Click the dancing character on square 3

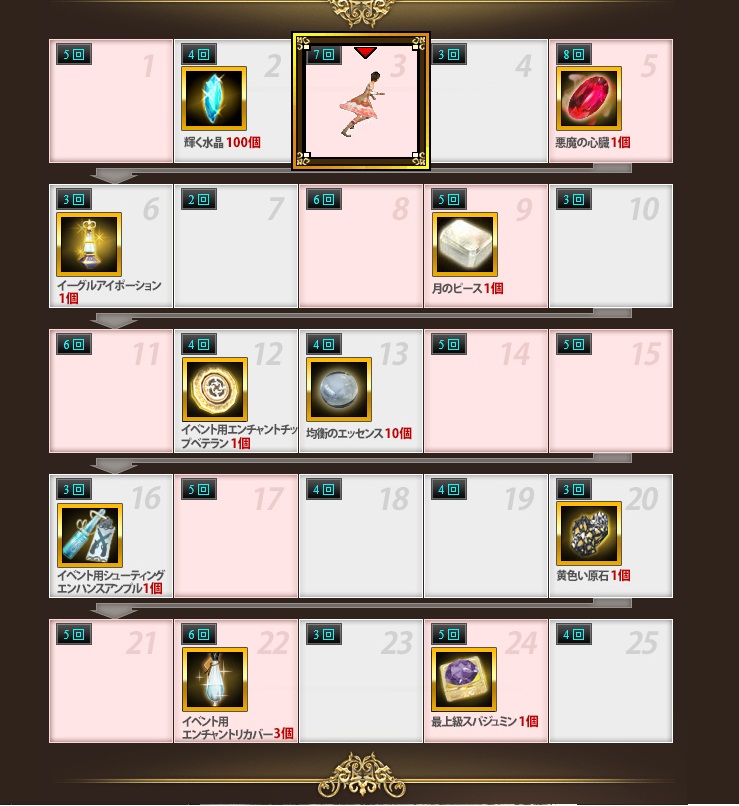tap(363, 104)
